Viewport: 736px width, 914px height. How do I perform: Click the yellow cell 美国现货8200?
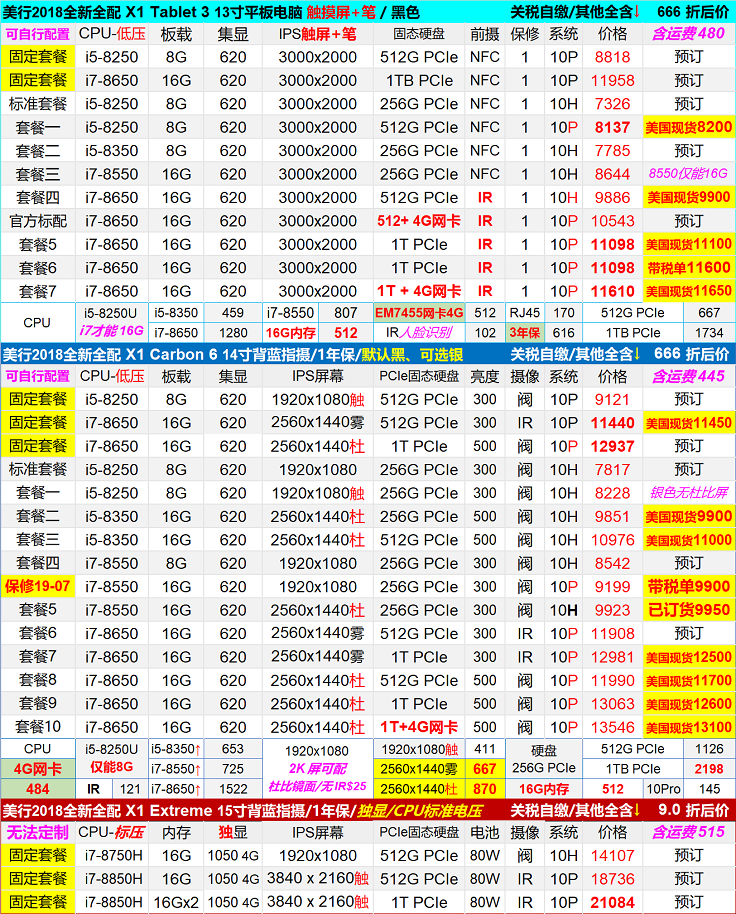(688, 127)
